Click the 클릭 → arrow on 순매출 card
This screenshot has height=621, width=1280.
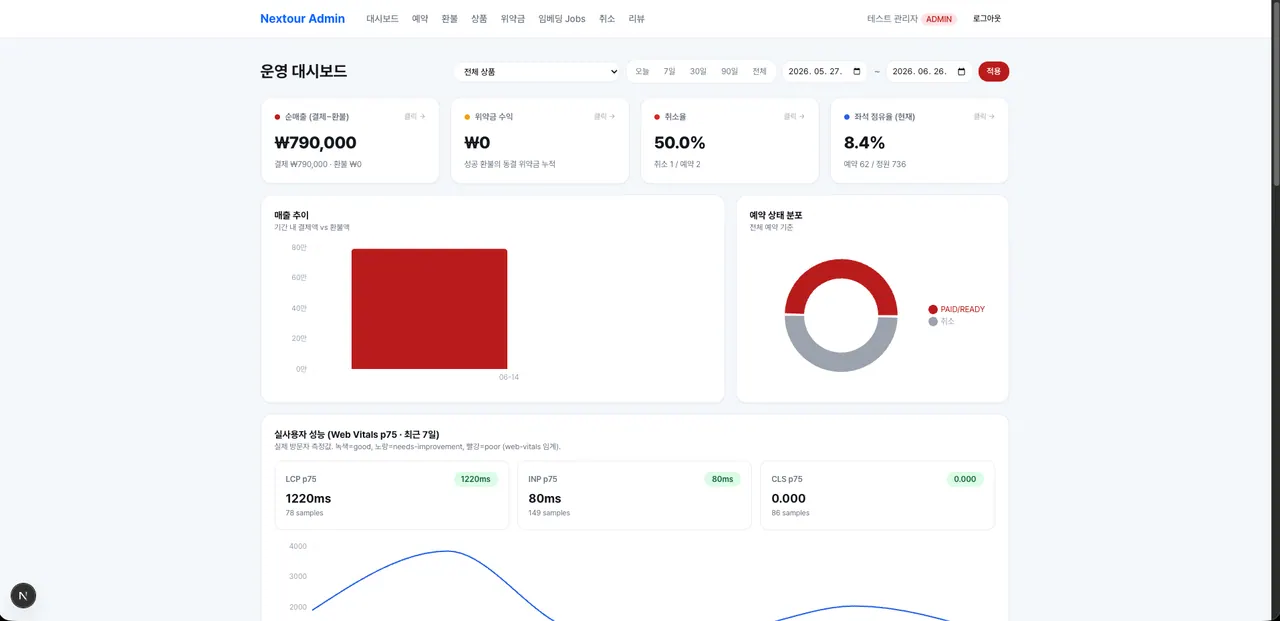(415, 117)
